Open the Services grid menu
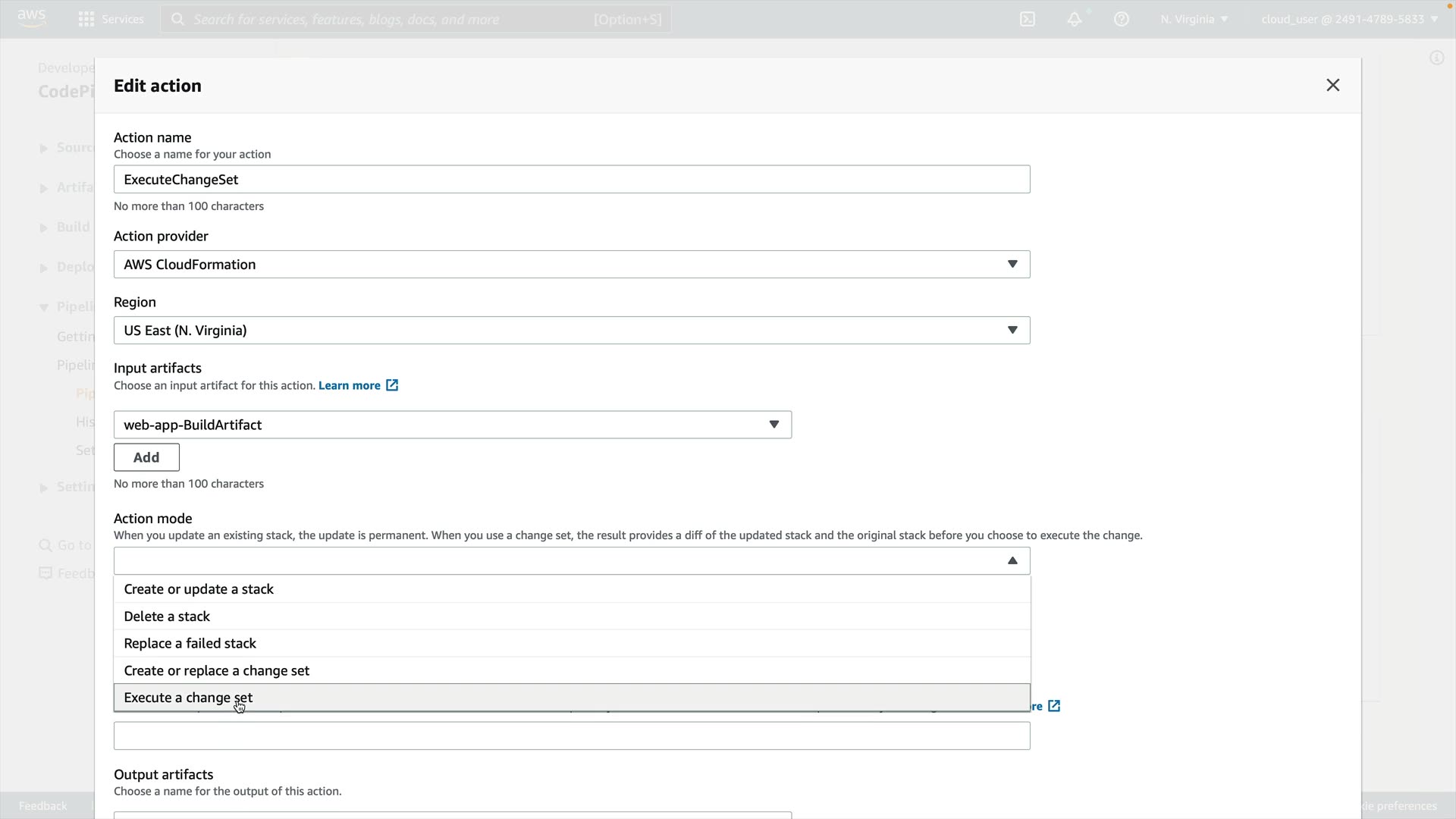The height and width of the screenshot is (819, 1456). (x=86, y=19)
